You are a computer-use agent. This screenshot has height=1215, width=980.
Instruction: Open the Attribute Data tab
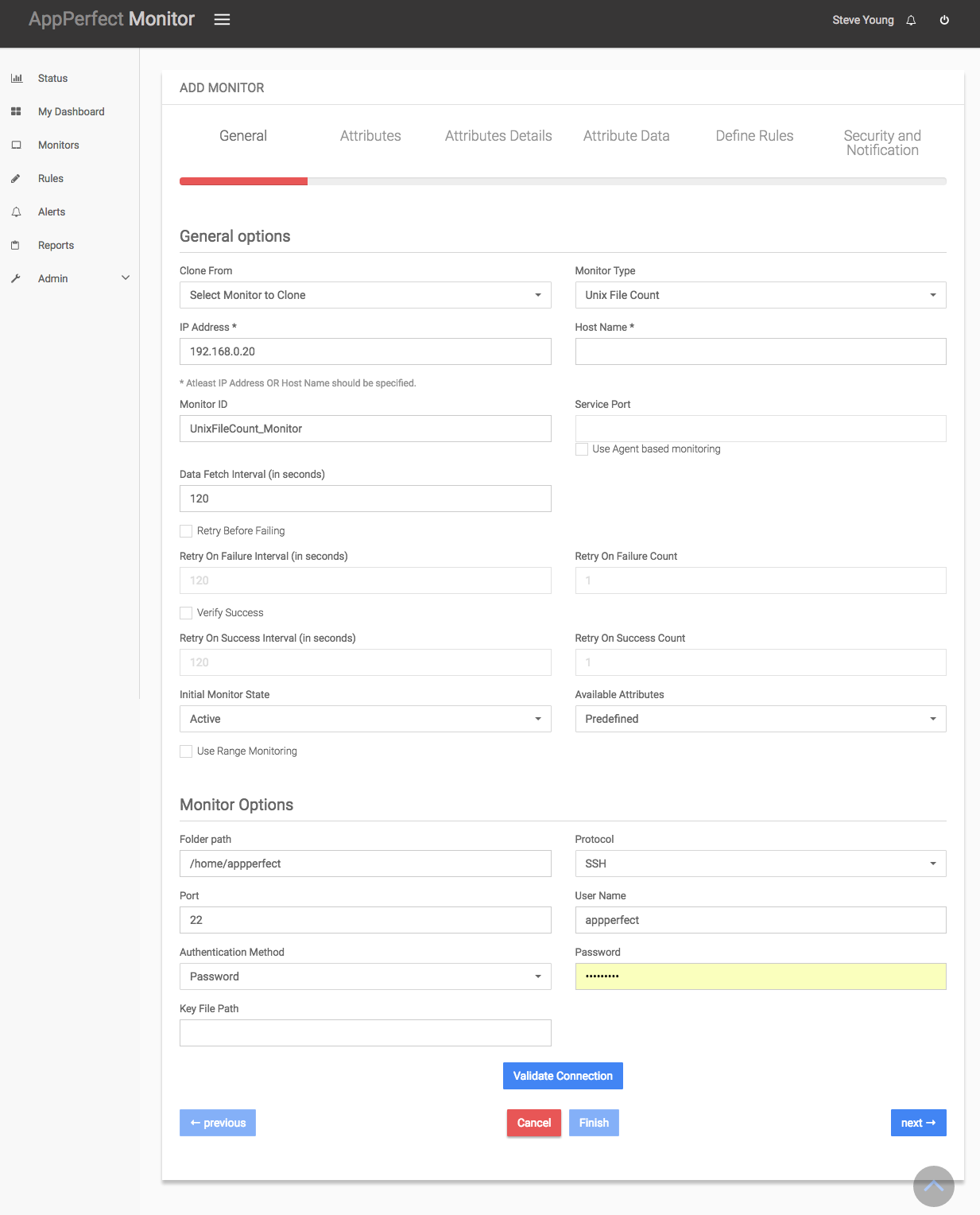click(x=626, y=136)
